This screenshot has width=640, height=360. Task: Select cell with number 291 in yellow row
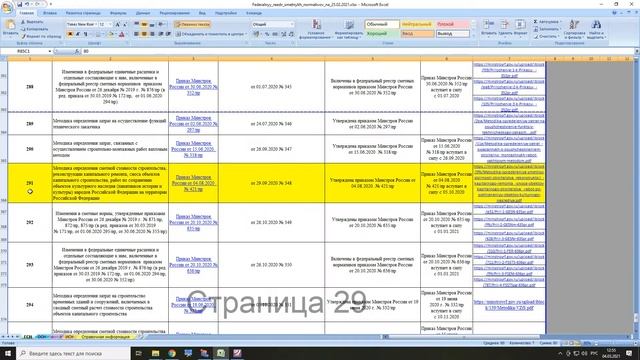point(30,183)
